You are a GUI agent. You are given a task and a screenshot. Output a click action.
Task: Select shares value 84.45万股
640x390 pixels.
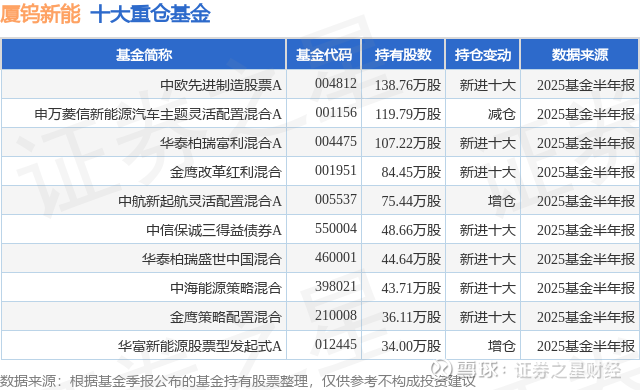point(411,172)
